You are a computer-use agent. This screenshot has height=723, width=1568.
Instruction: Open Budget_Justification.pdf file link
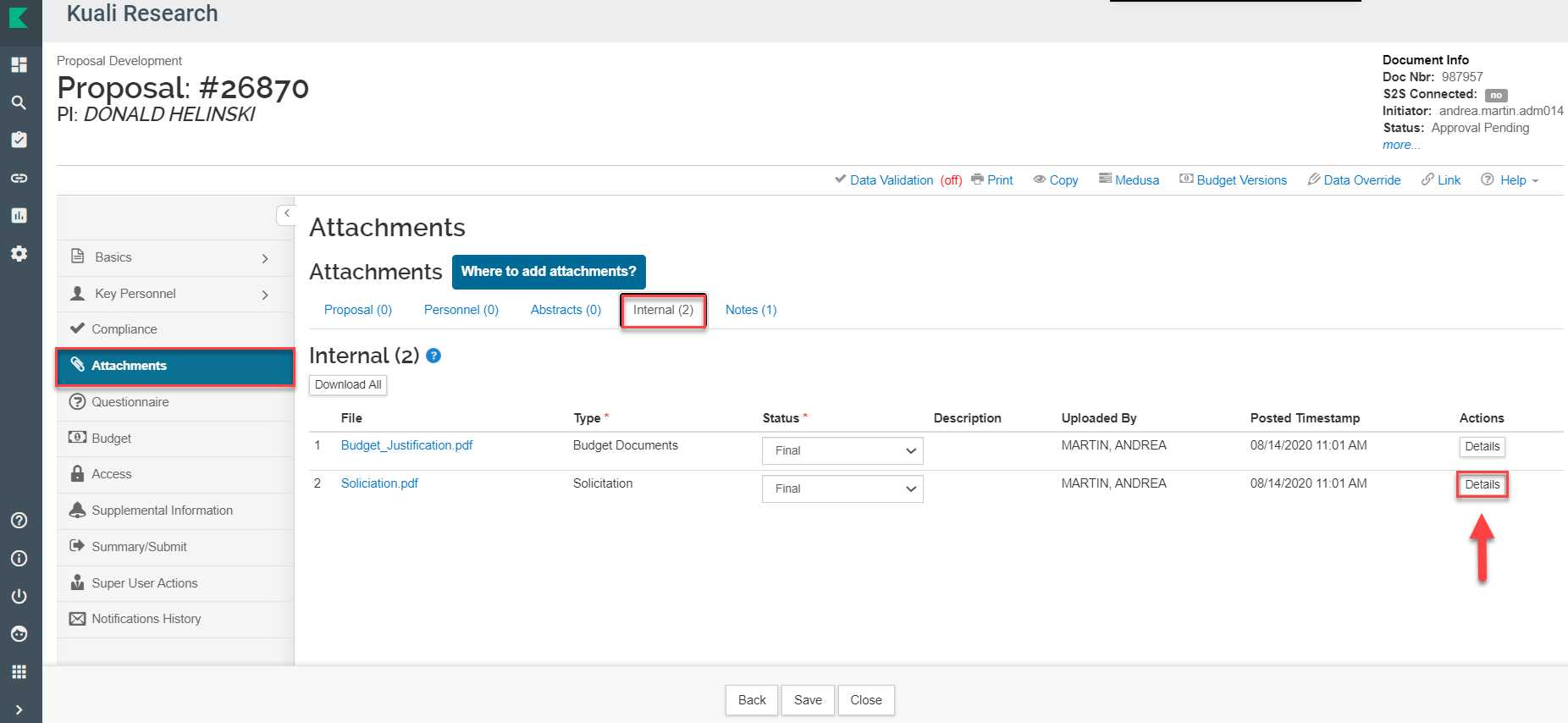(406, 445)
